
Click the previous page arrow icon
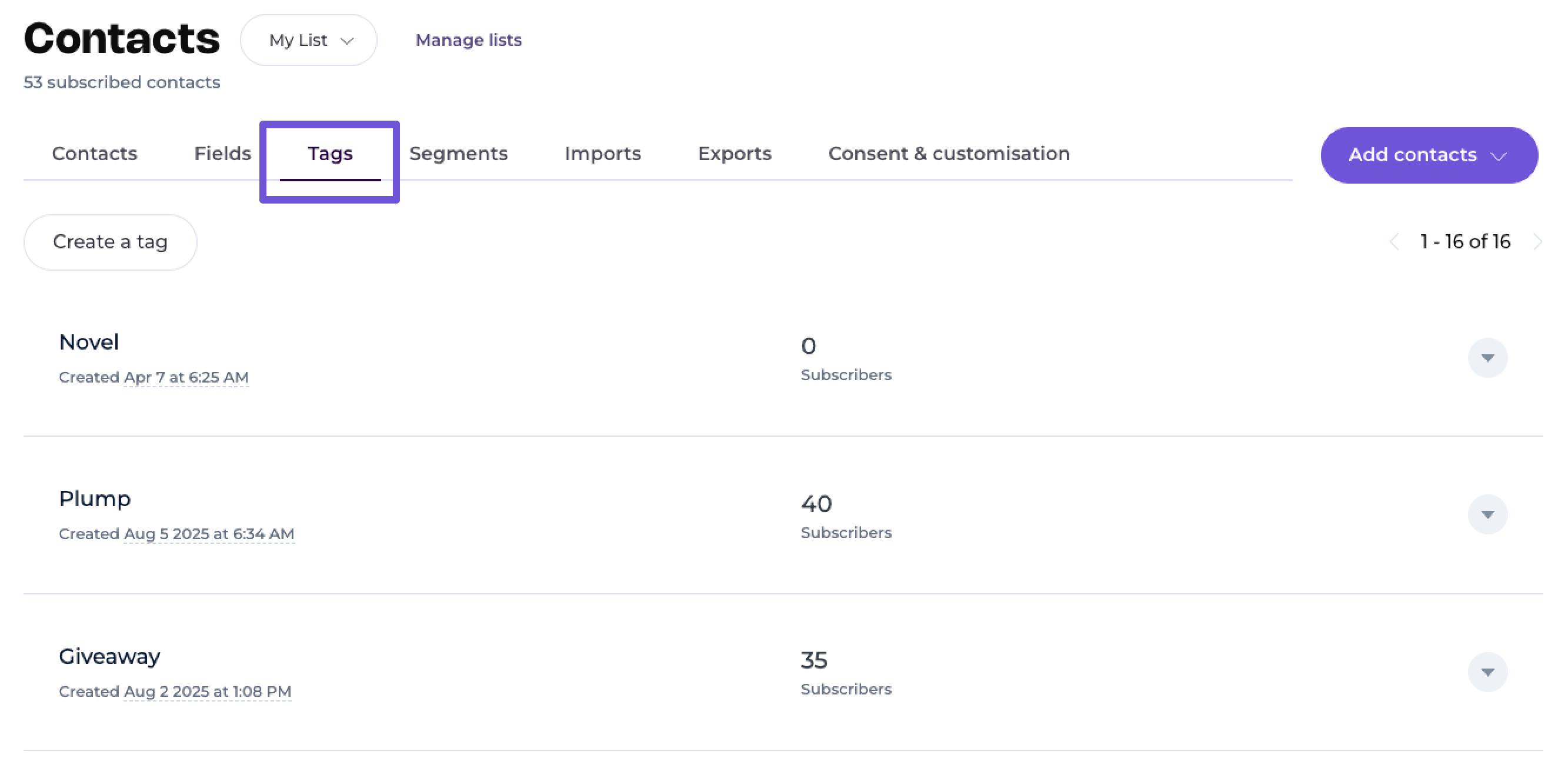pos(1394,242)
